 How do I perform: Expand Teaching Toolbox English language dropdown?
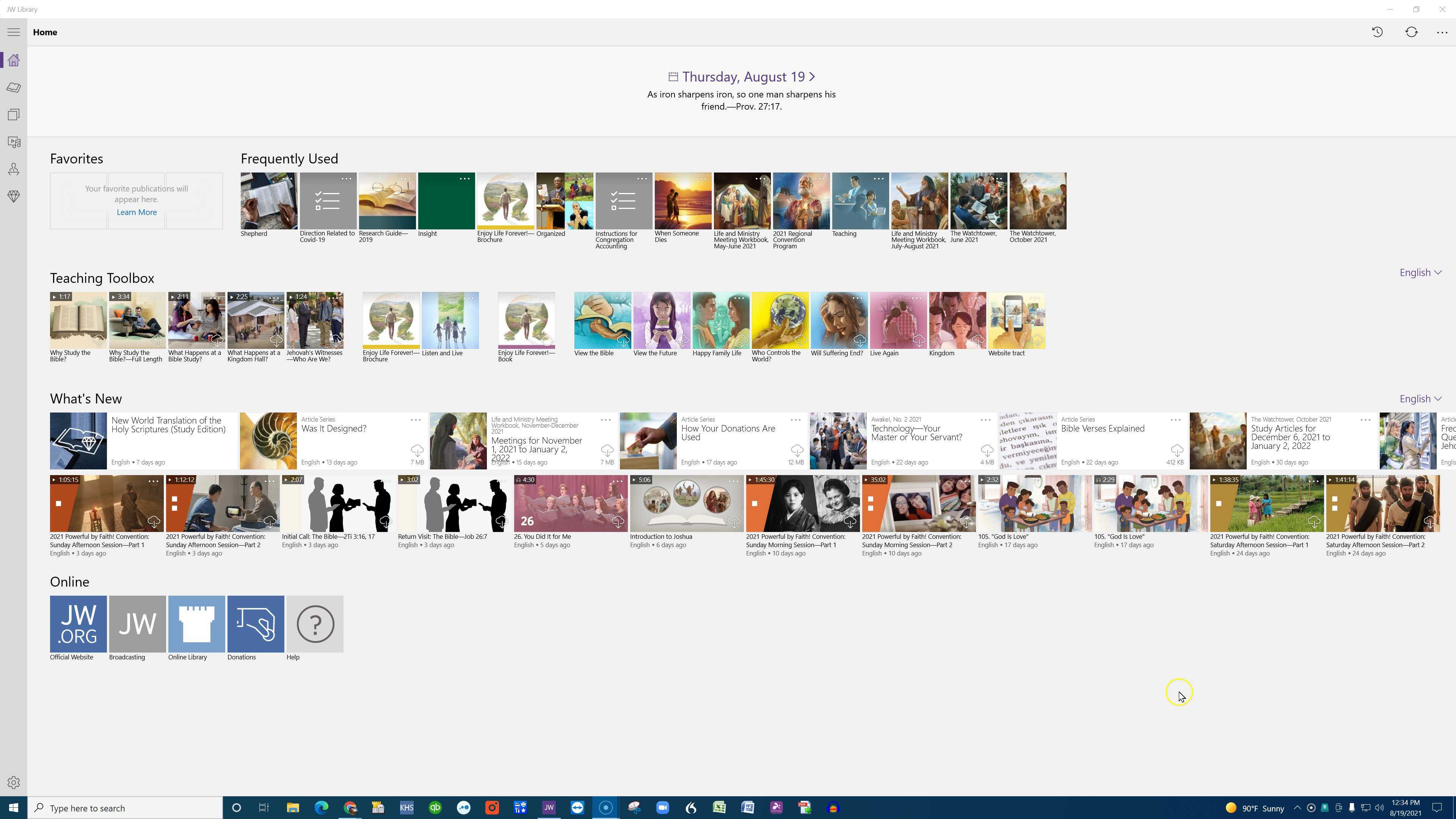tap(1420, 273)
